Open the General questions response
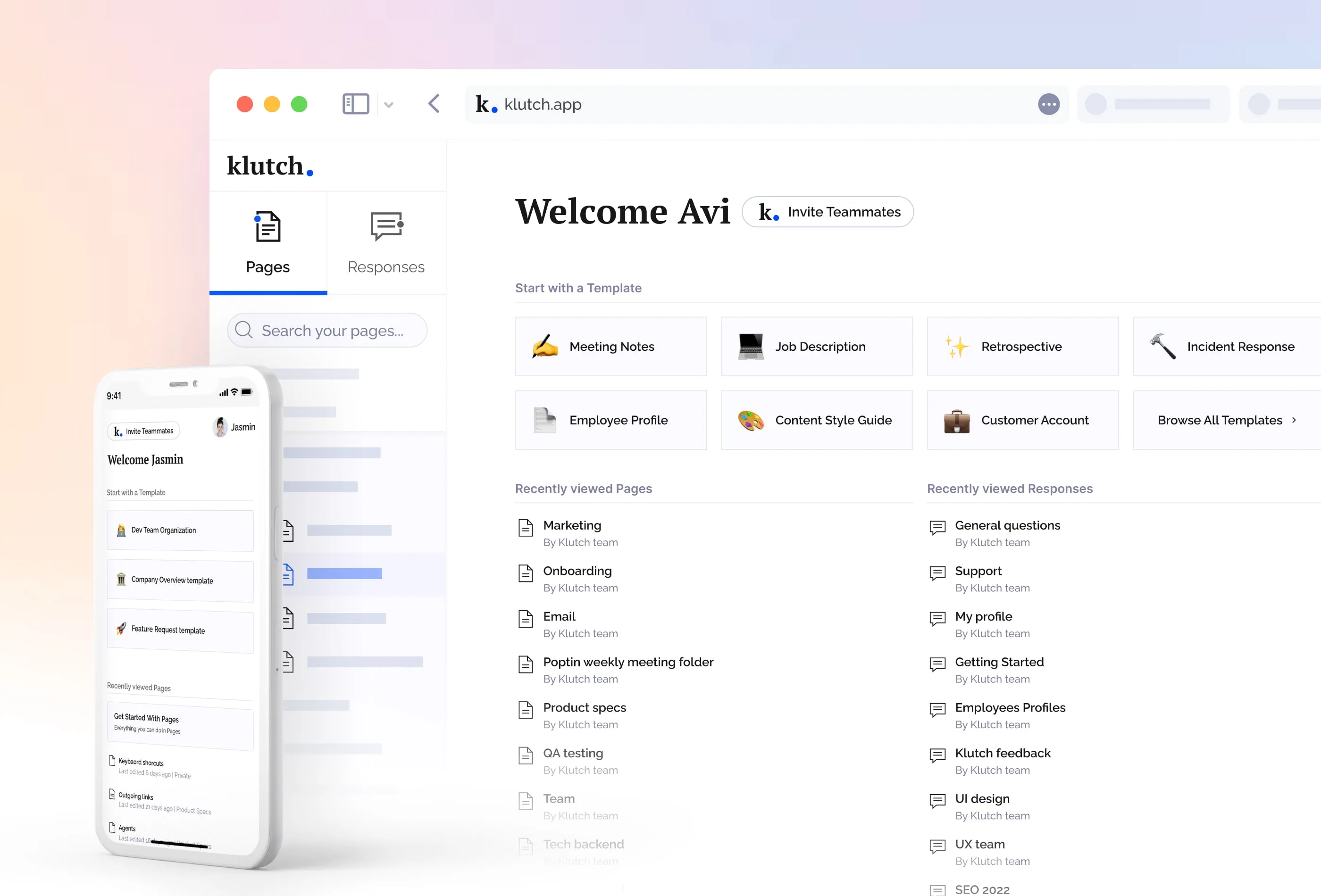Image resolution: width=1321 pixels, height=896 pixels. click(1007, 525)
